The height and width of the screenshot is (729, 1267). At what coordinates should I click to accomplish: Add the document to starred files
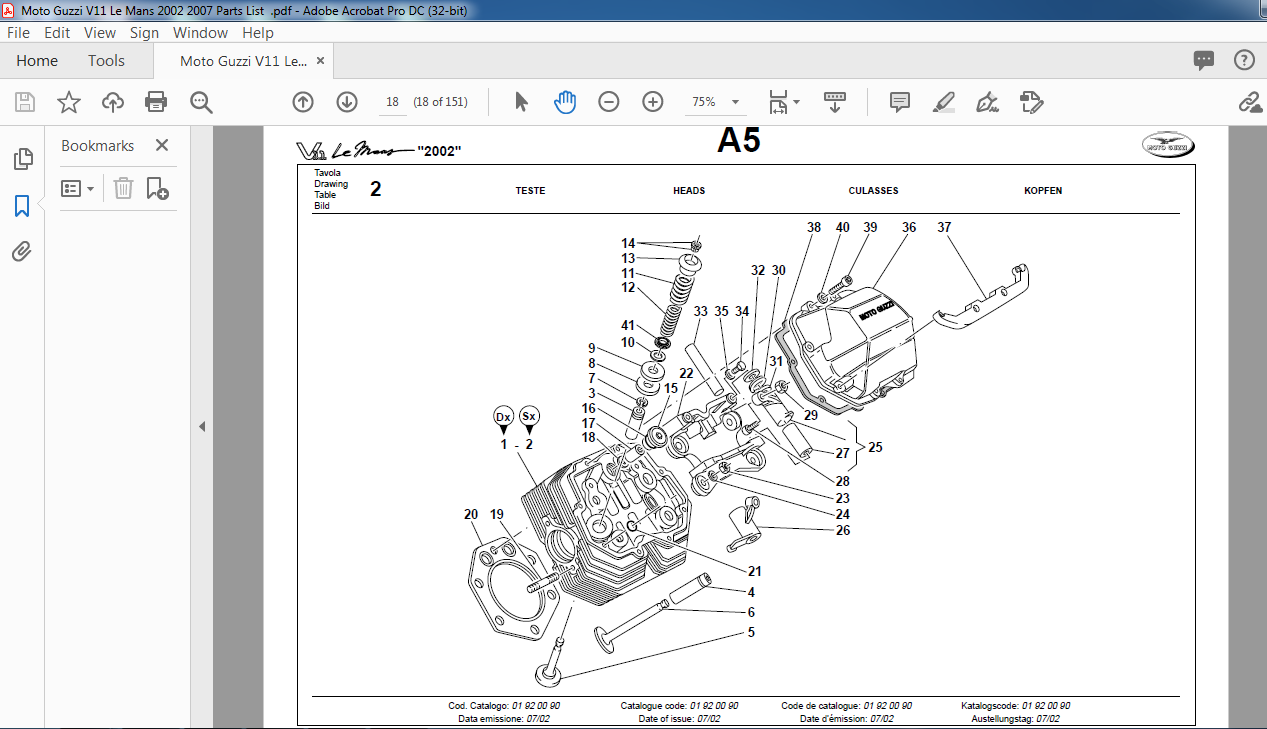[x=68, y=101]
